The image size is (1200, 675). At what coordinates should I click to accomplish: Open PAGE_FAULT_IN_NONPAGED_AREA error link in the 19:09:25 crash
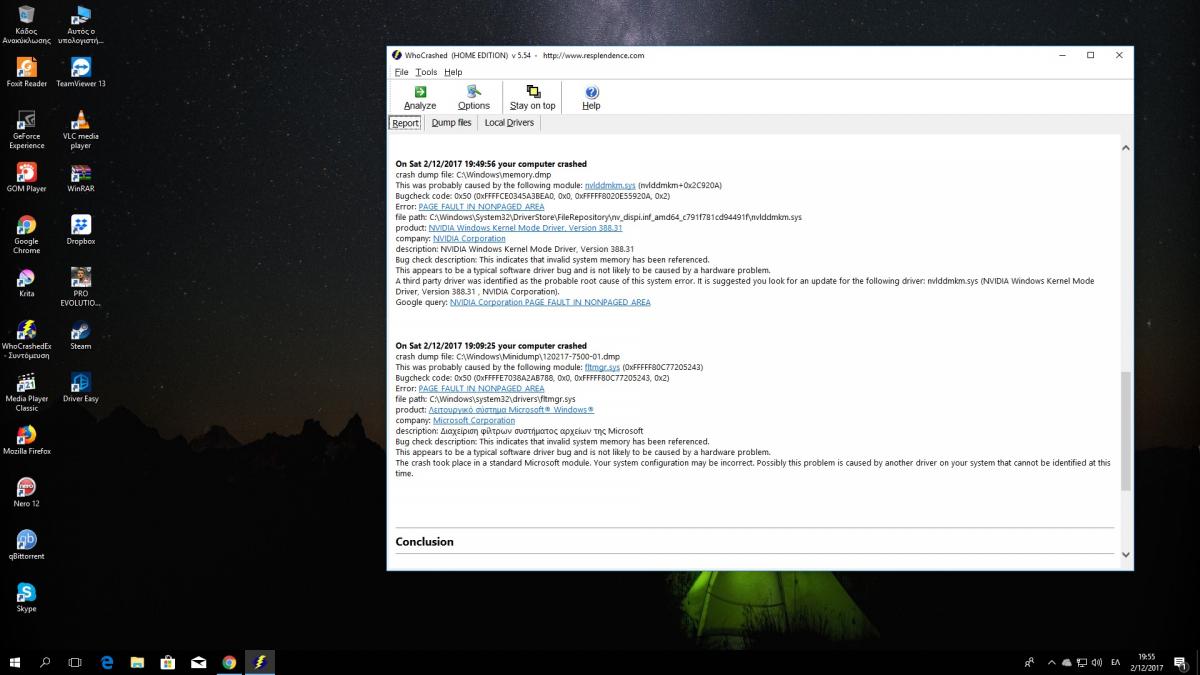pyautogui.click(x=481, y=388)
